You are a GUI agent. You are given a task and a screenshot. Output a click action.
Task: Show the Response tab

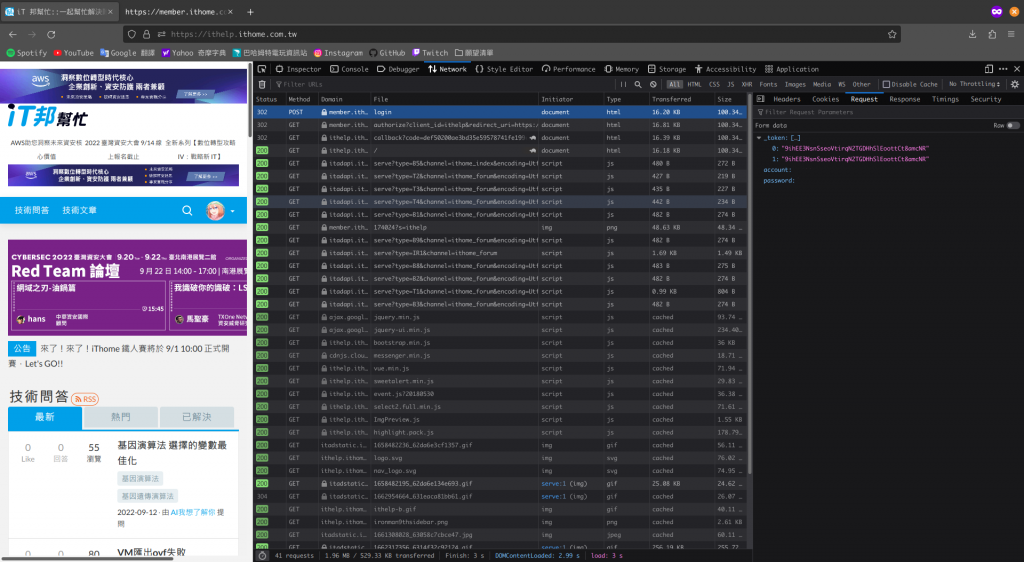904,99
